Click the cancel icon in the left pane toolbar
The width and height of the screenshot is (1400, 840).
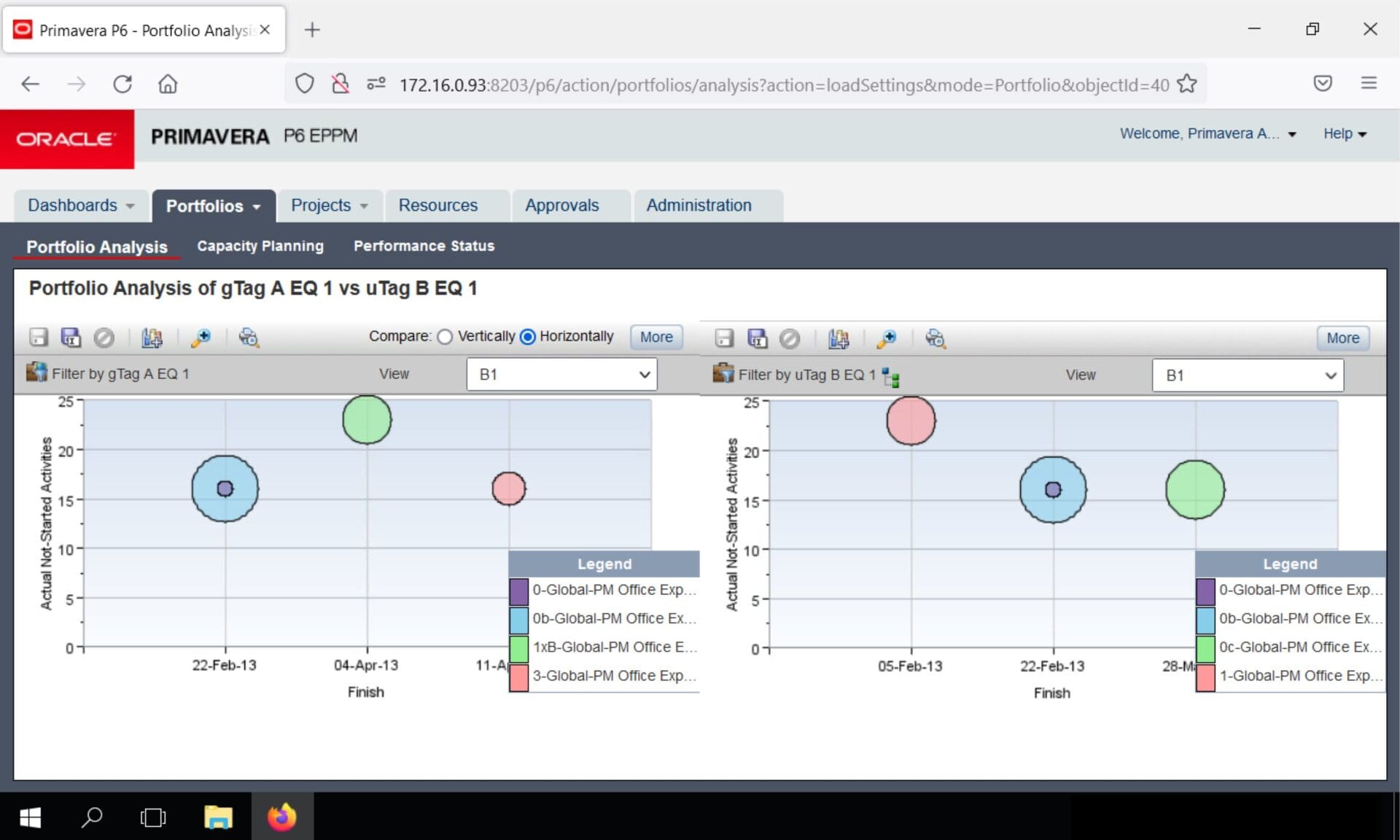pyautogui.click(x=104, y=338)
